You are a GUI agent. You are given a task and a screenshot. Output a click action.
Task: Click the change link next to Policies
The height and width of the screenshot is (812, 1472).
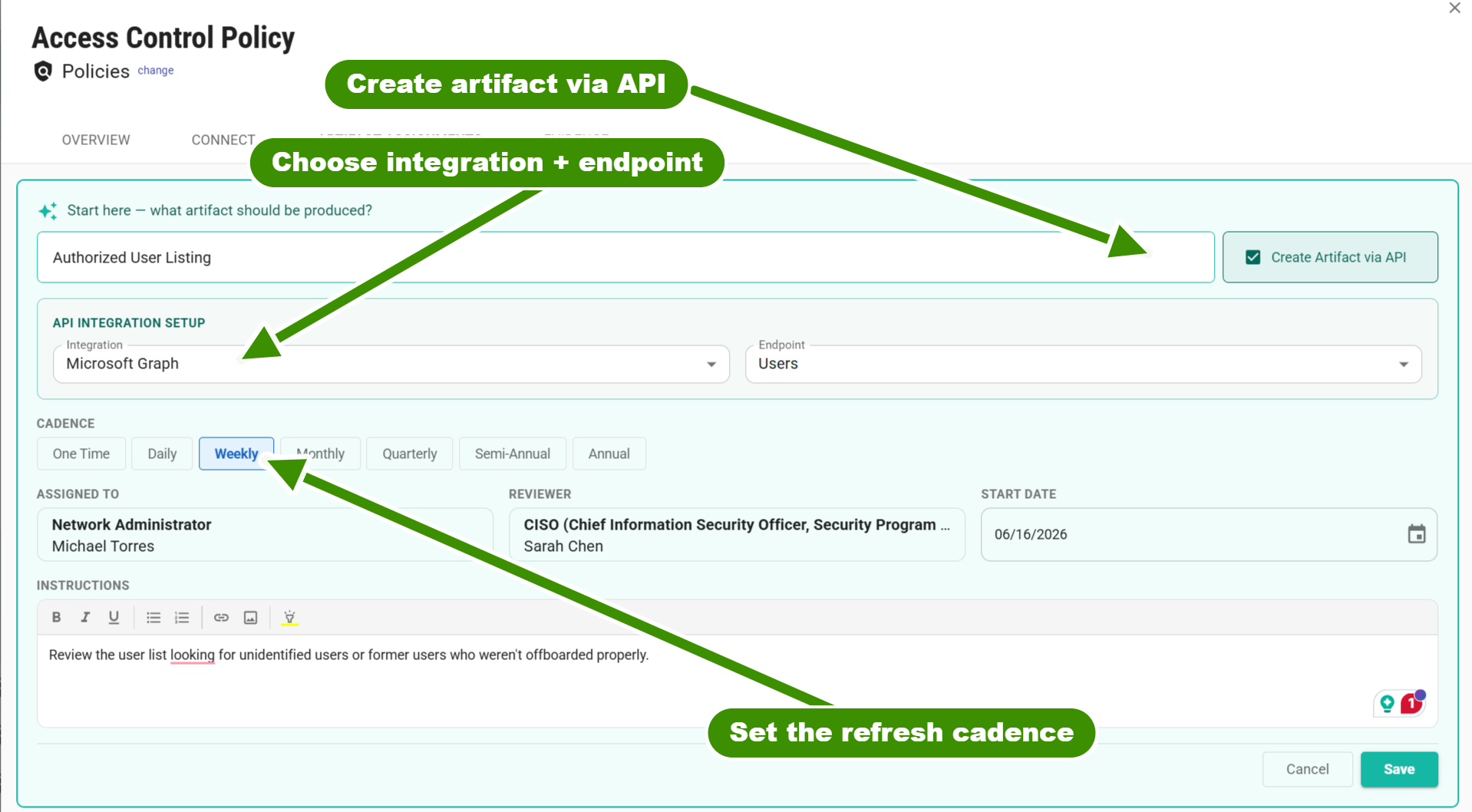point(156,71)
